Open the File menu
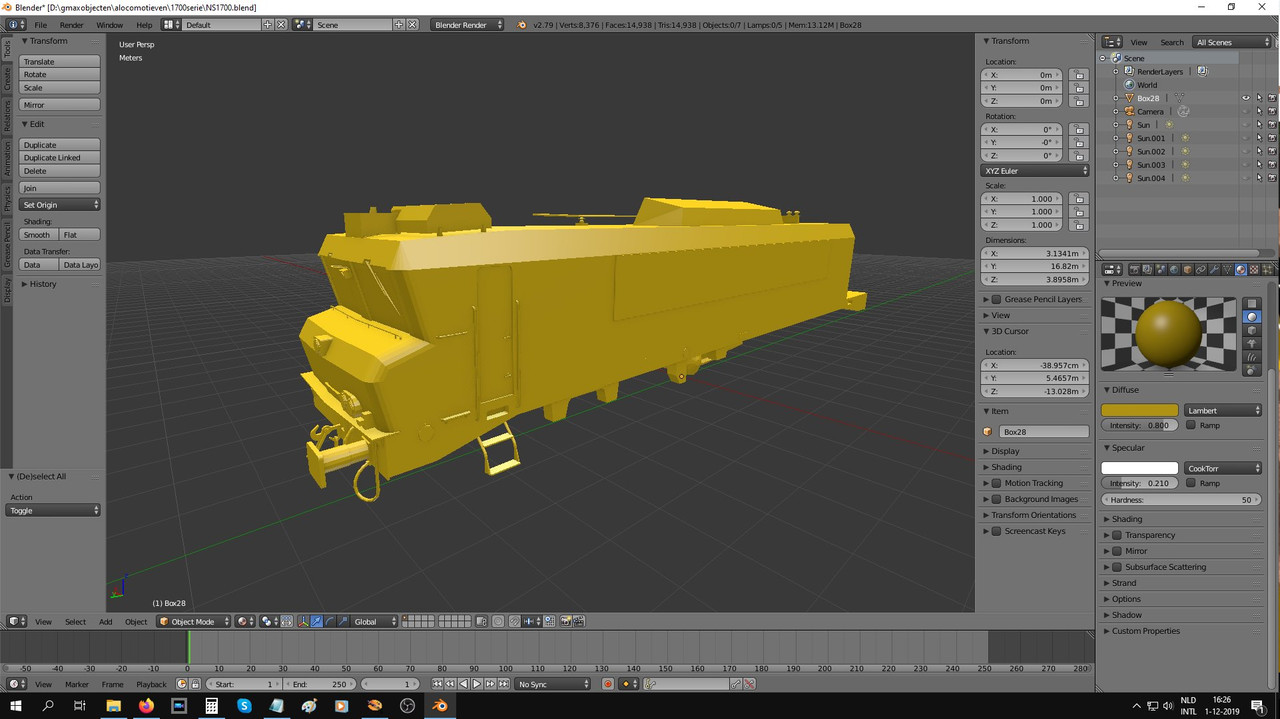 [x=40, y=24]
